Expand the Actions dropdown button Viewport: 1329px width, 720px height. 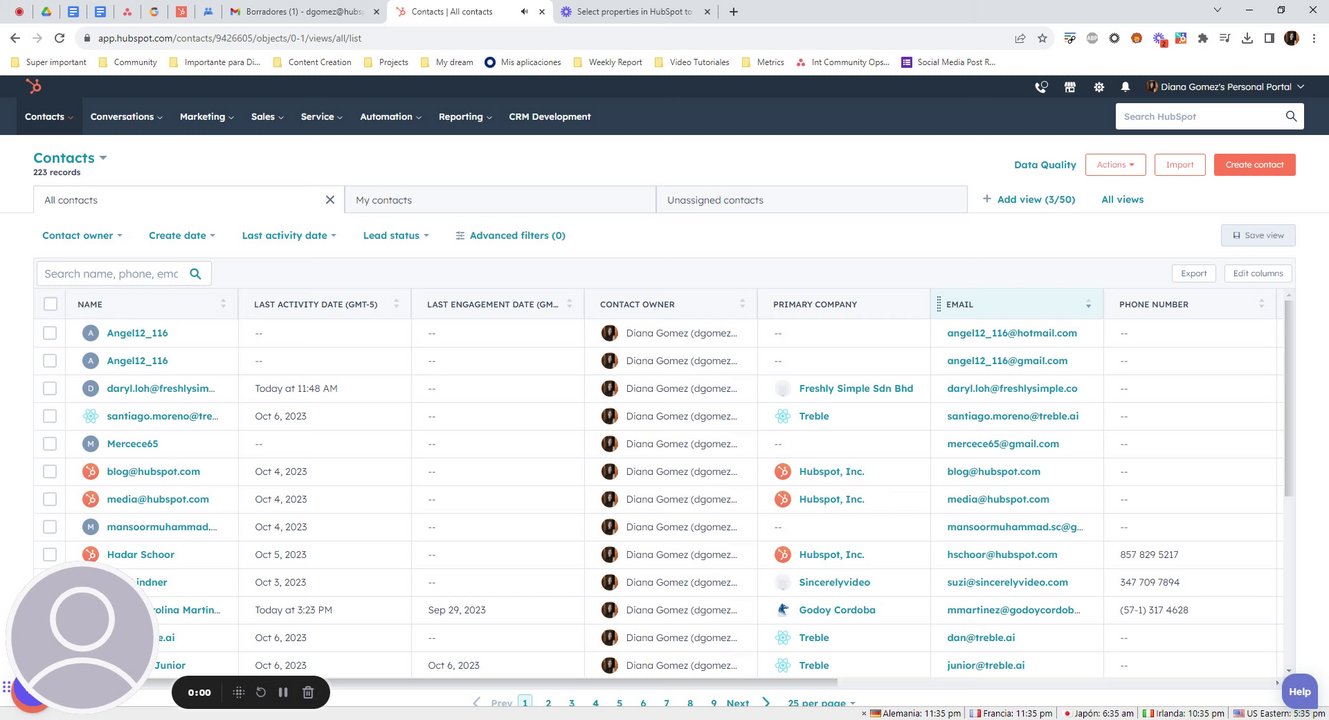(1115, 165)
